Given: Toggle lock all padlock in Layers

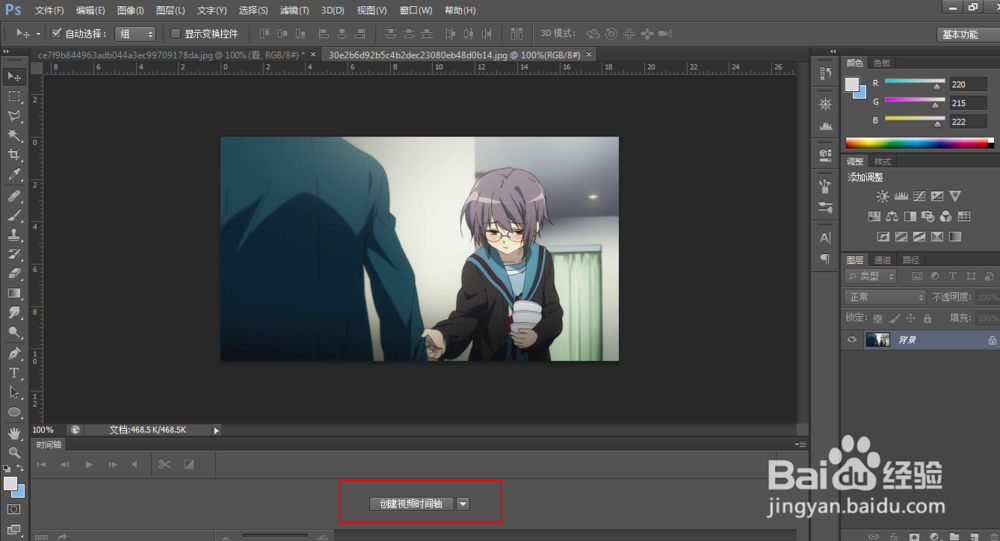Looking at the screenshot, I should tap(927, 318).
